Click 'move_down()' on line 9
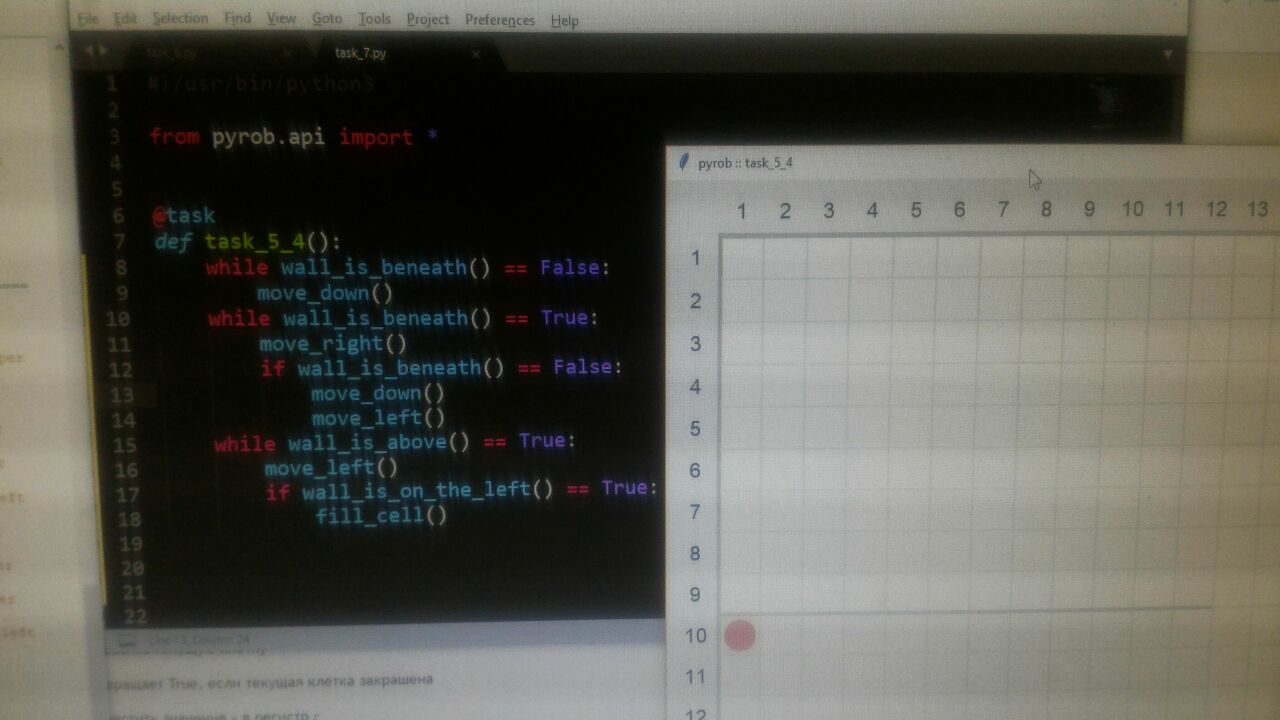1280x720 pixels. click(325, 293)
